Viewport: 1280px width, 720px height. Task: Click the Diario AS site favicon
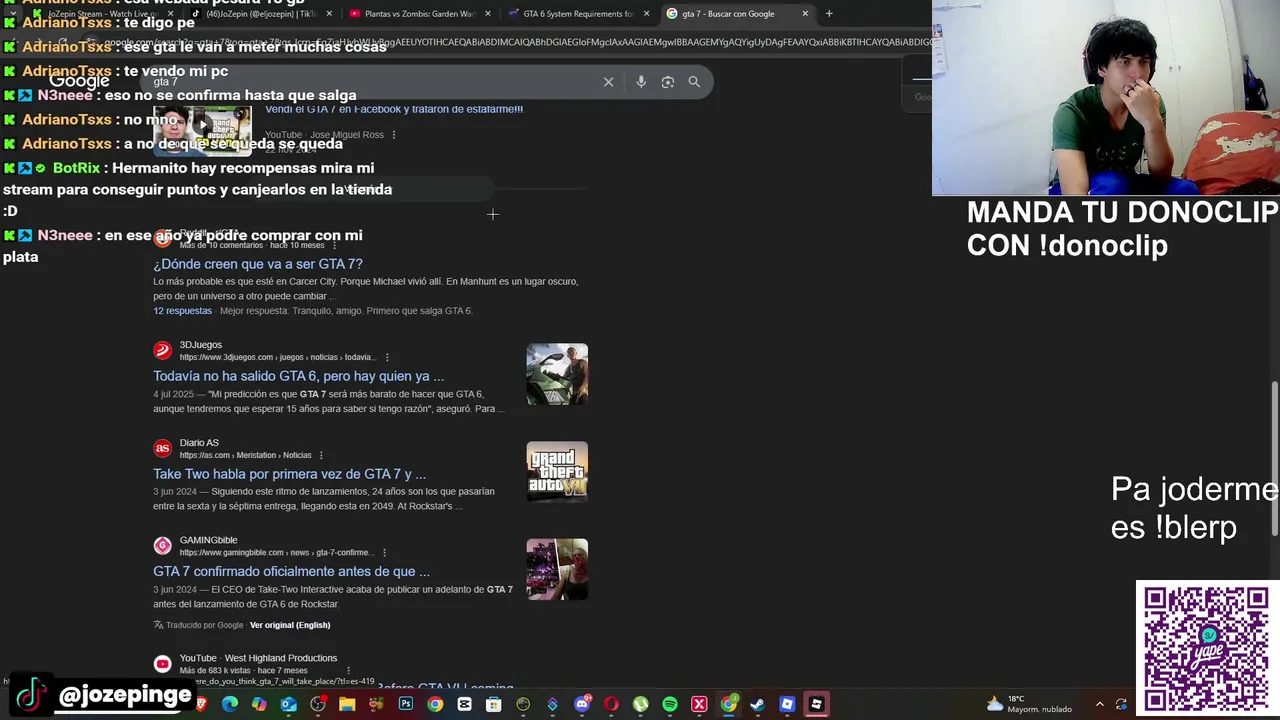pos(162,448)
